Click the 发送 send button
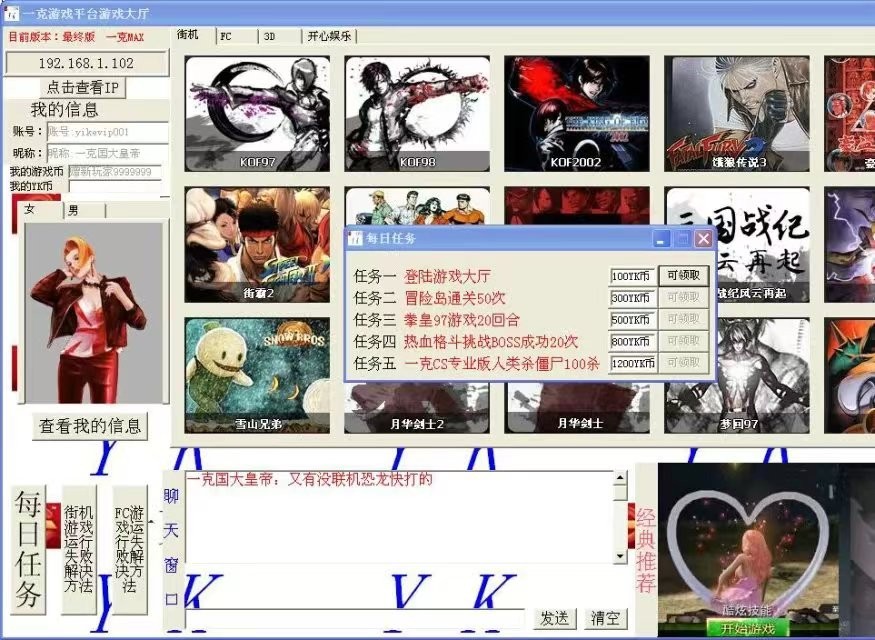Screen dimensions: 875x640 pyautogui.click(x=555, y=618)
